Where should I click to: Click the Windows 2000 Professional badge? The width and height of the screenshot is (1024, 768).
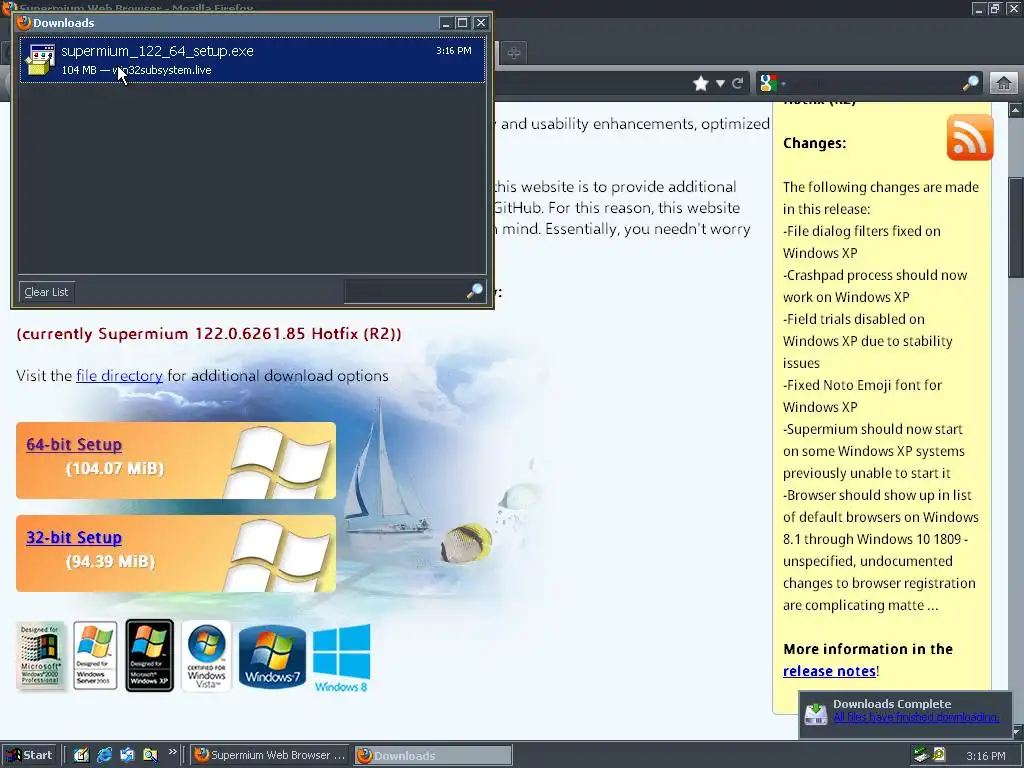click(40, 655)
